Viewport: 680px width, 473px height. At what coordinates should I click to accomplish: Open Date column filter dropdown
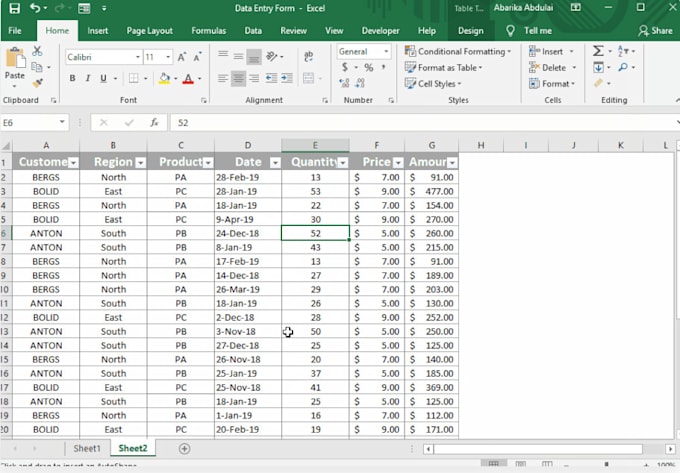click(275, 163)
